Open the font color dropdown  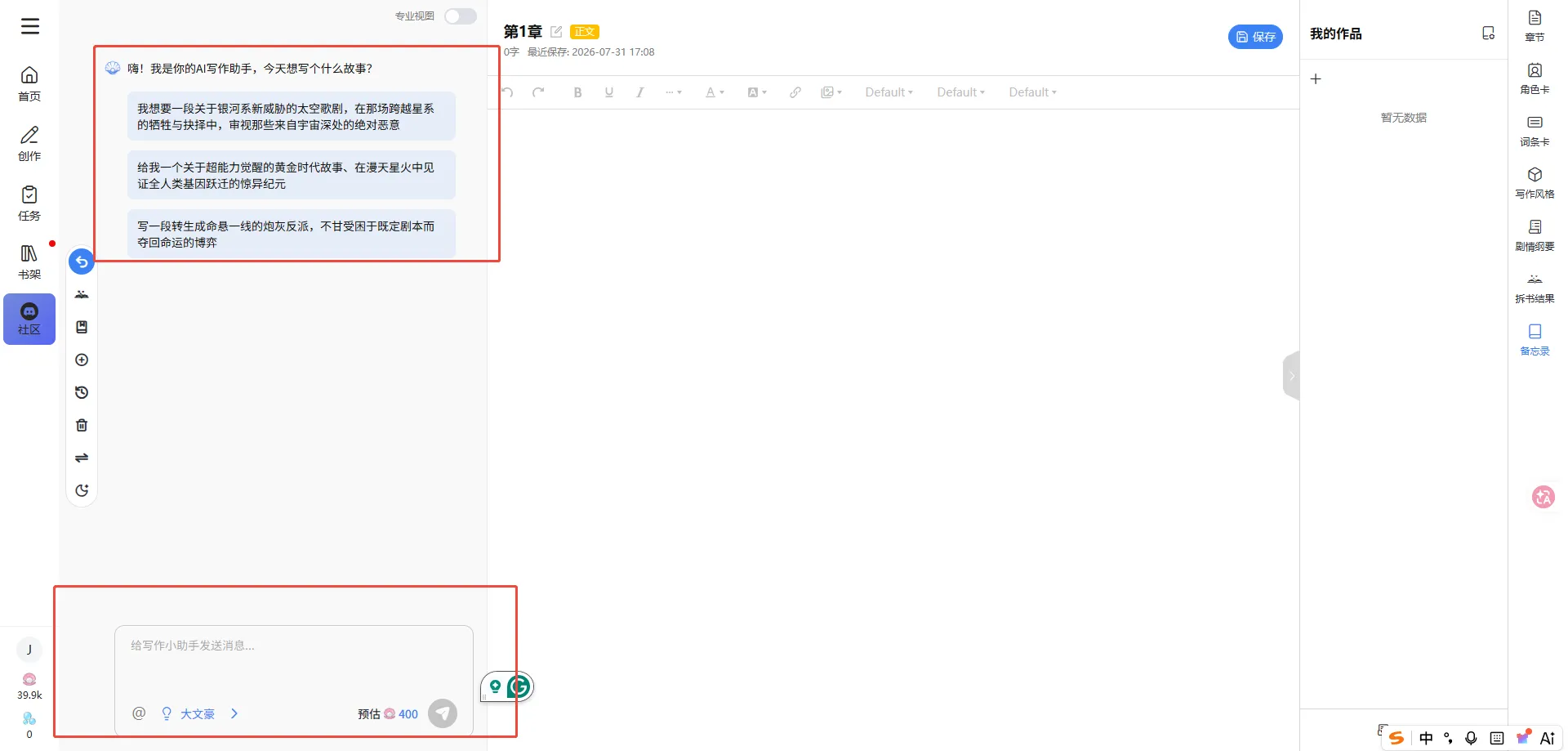pyautogui.click(x=715, y=92)
